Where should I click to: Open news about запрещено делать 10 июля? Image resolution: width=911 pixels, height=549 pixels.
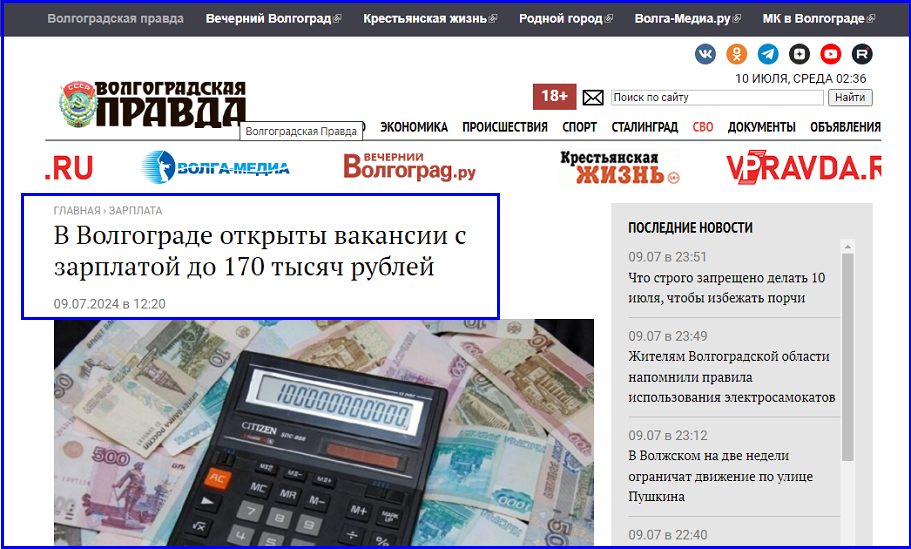(x=726, y=288)
